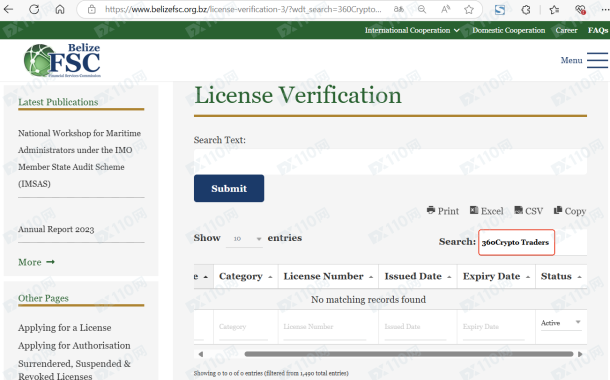Open the extensions puzzle icon
Image resolution: width=610 pixels, height=380 pixels.
[x=526, y=9]
